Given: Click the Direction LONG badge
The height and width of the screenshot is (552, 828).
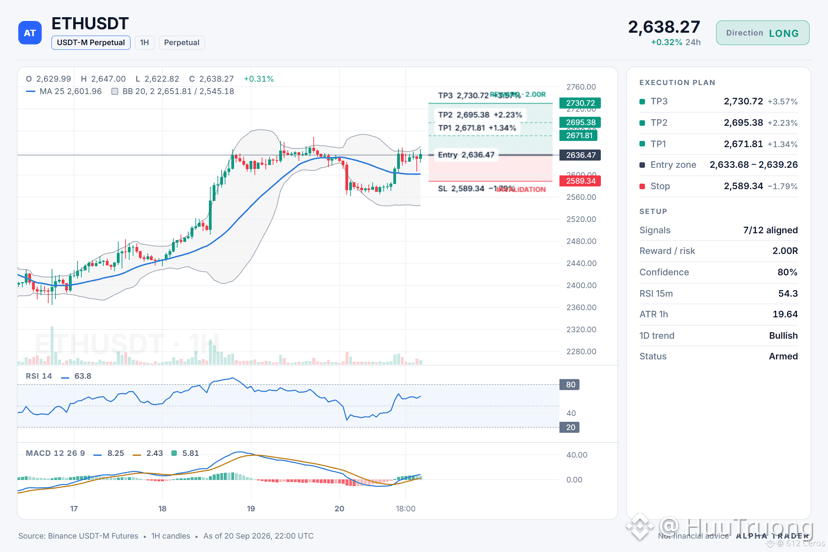Looking at the screenshot, I should coord(763,33).
